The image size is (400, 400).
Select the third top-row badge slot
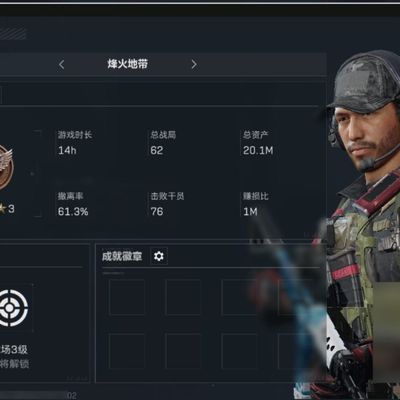[x=239, y=297]
